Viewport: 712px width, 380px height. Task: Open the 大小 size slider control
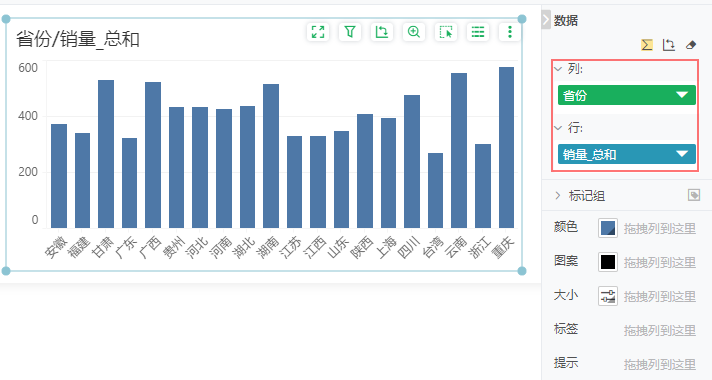[x=608, y=296]
